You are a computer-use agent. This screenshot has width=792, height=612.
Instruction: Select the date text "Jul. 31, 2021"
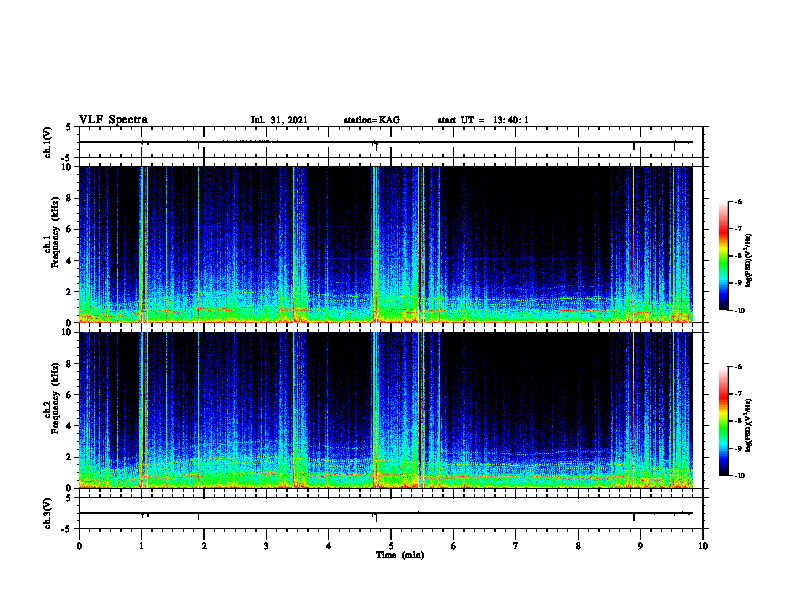[x=279, y=120]
